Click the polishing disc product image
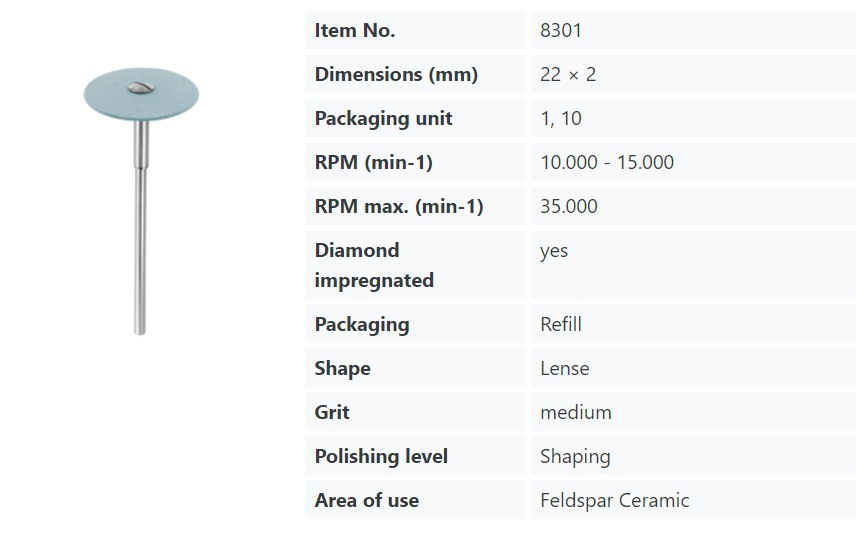The image size is (866, 533). coord(140,200)
